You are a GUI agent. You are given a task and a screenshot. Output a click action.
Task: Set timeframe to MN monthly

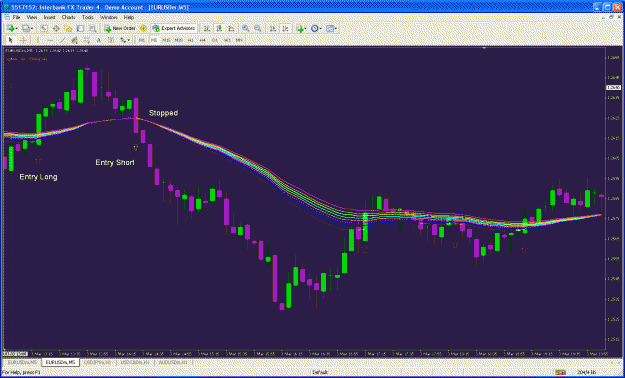pos(239,40)
